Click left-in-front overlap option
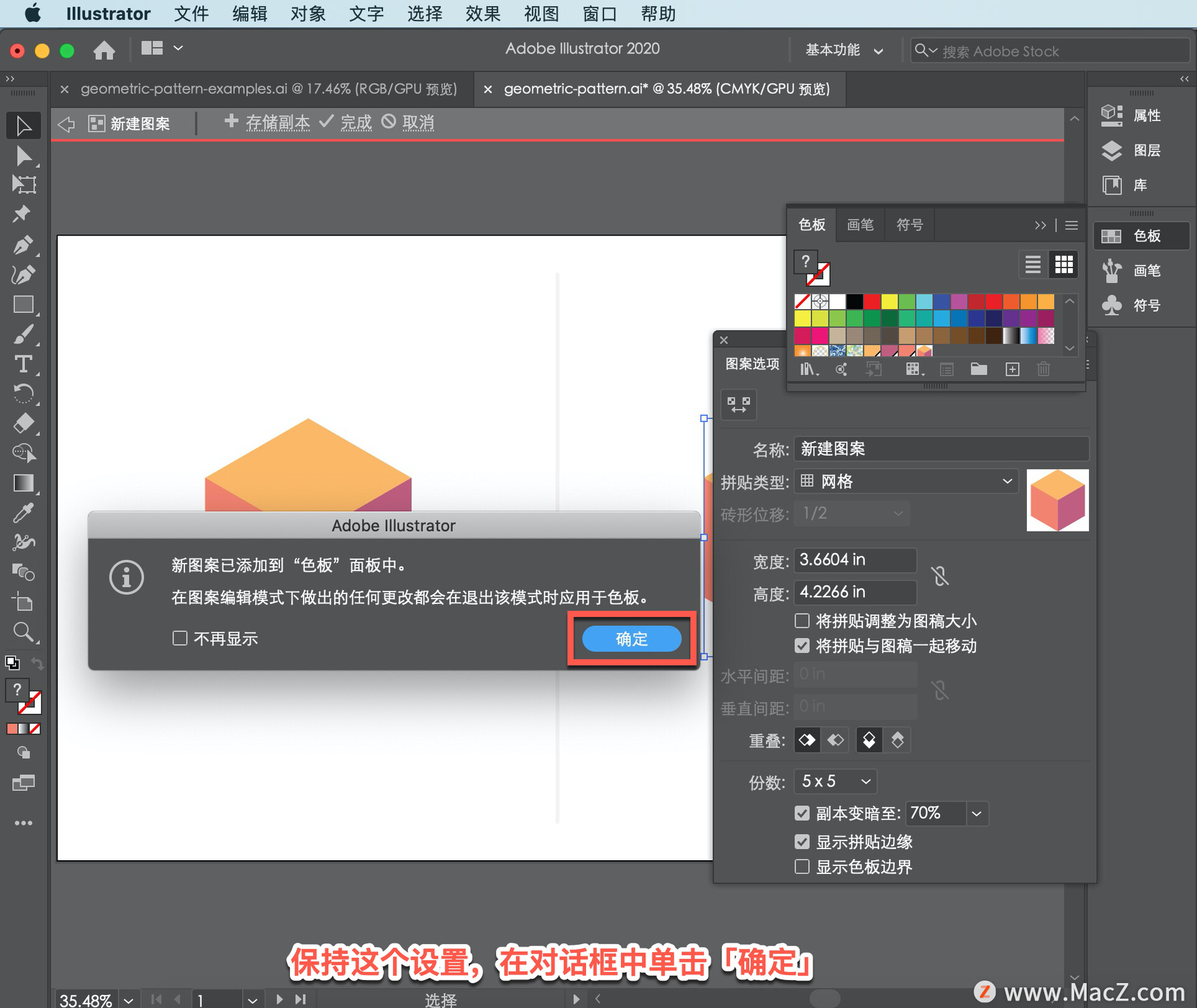Image resolution: width=1197 pixels, height=1008 pixels. [807, 741]
